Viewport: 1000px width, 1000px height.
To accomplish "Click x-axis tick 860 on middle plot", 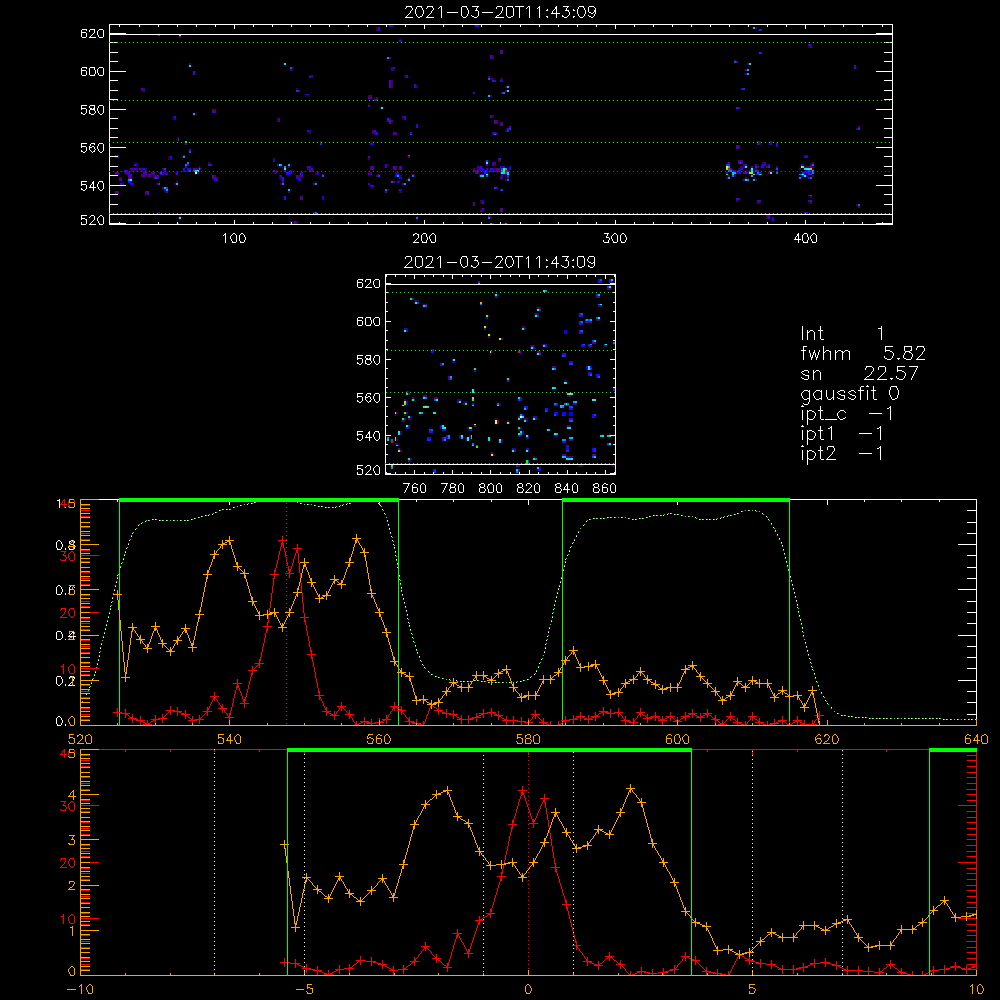I will 605,489.
